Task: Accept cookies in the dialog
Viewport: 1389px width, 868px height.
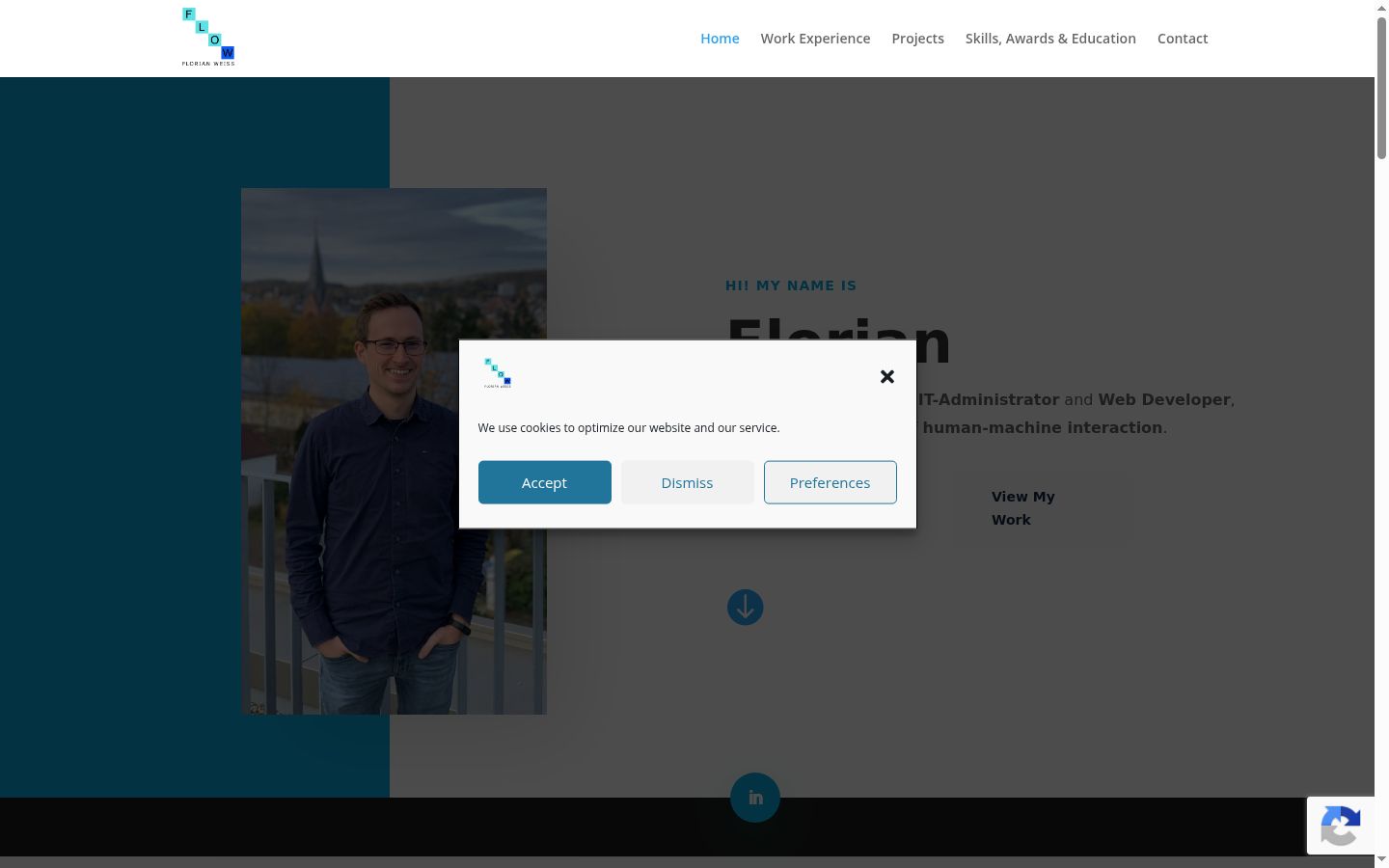Action: [545, 482]
